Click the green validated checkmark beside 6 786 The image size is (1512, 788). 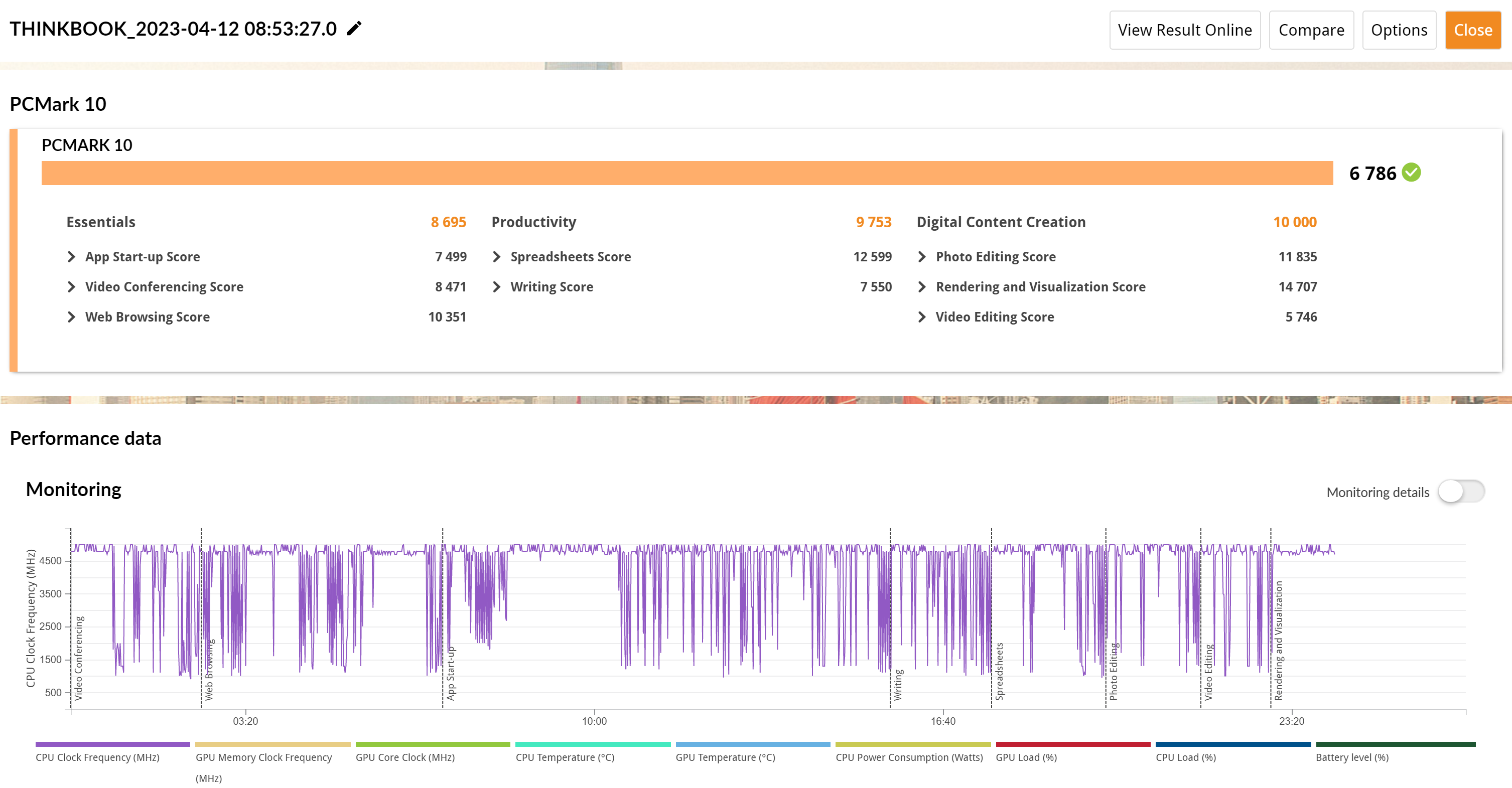[x=1411, y=173]
